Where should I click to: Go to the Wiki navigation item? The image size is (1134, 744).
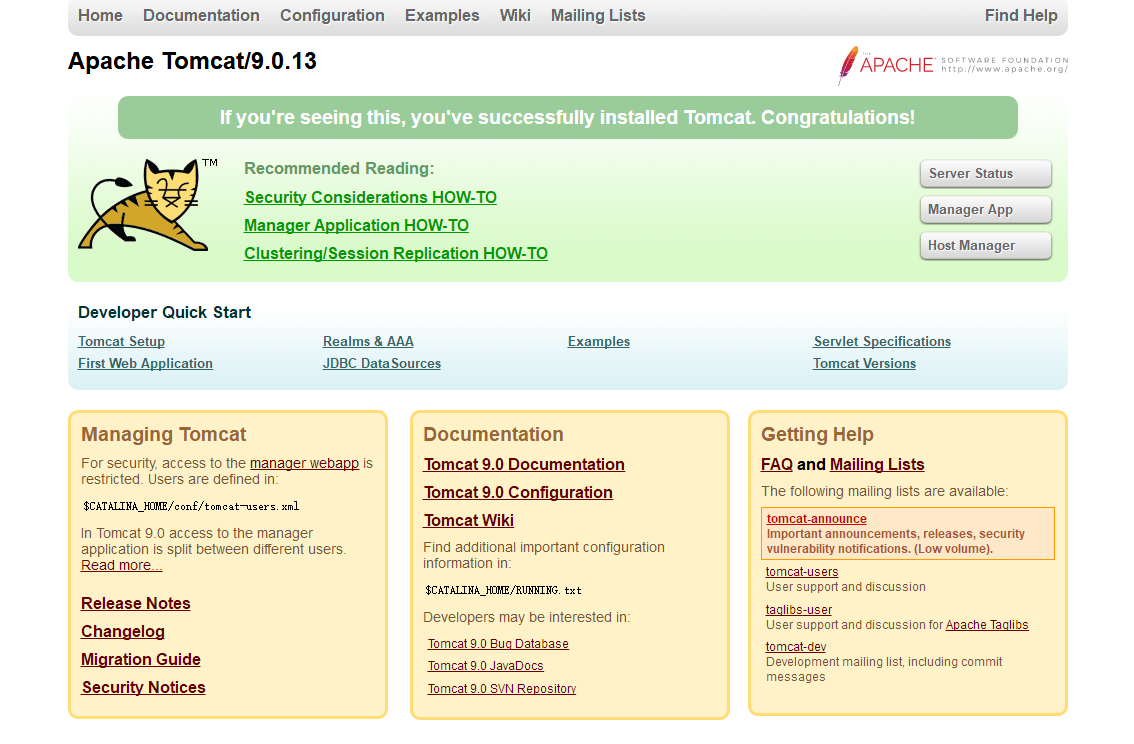tap(515, 15)
